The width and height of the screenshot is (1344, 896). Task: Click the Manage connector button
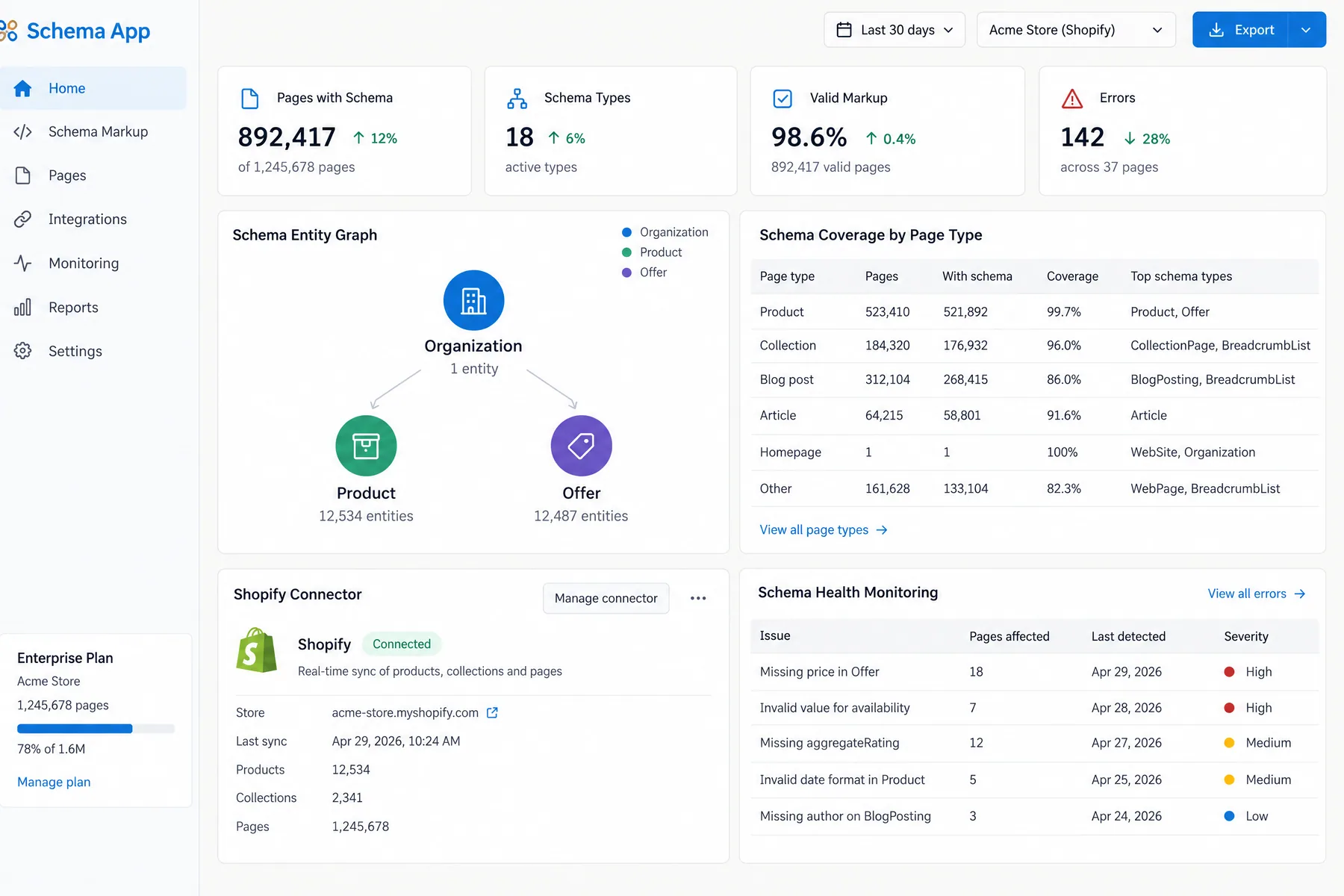[x=606, y=598]
